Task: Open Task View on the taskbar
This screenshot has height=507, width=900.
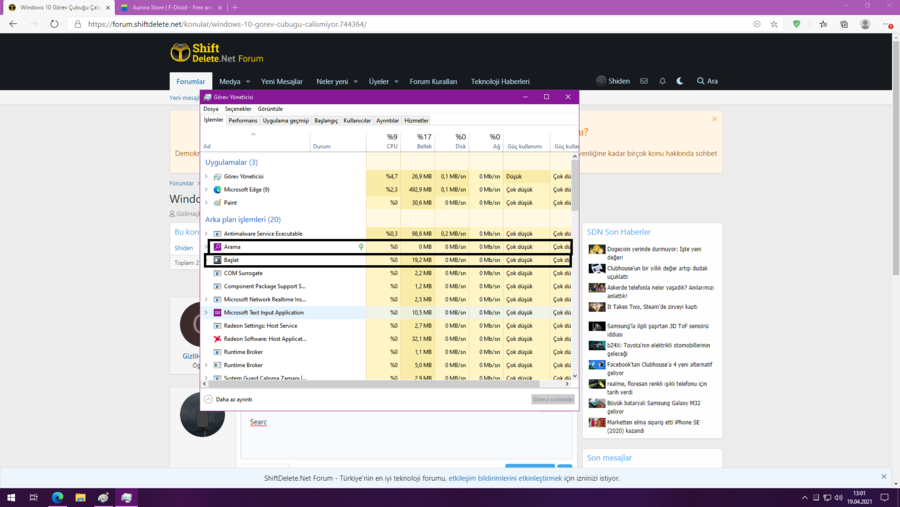Action: 34,498
